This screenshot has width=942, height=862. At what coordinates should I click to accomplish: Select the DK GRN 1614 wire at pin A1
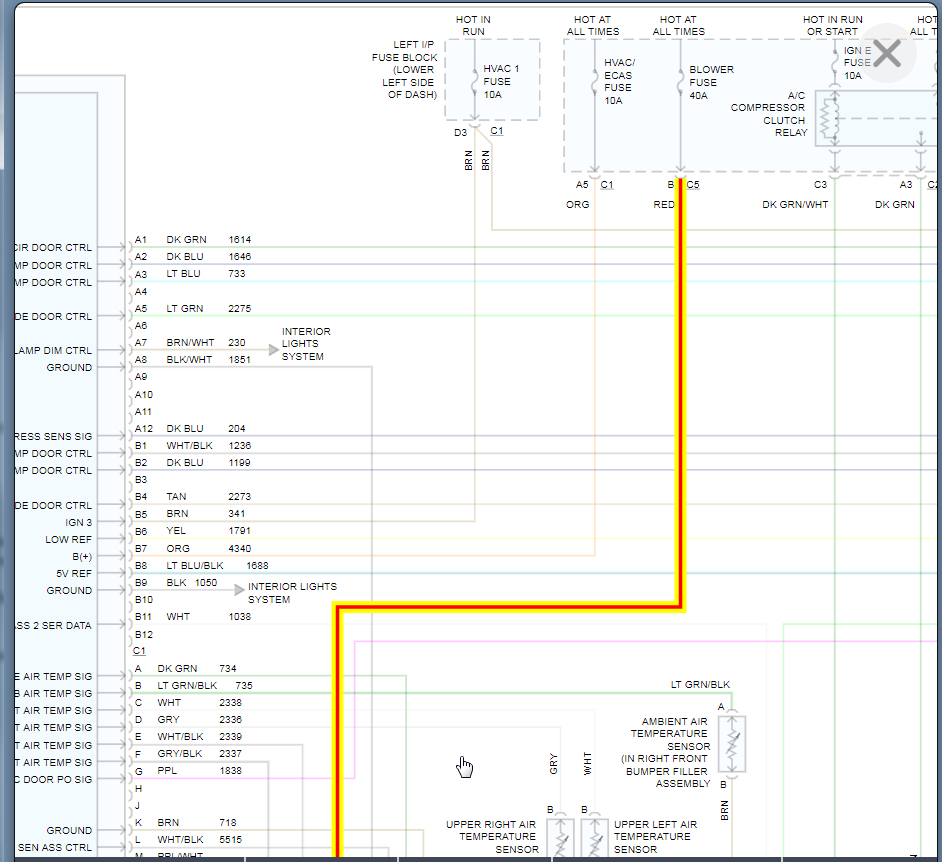tap(188, 240)
